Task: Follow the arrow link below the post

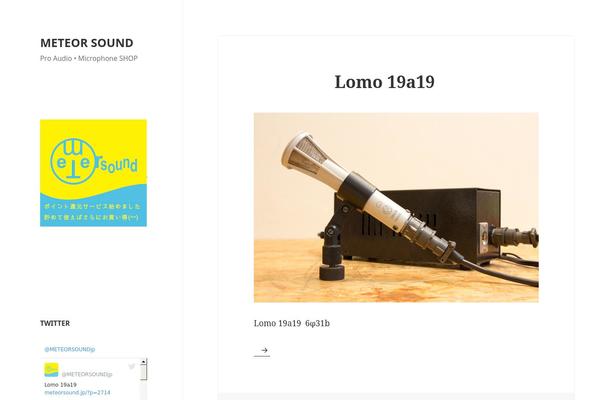Action: click(262, 350)
